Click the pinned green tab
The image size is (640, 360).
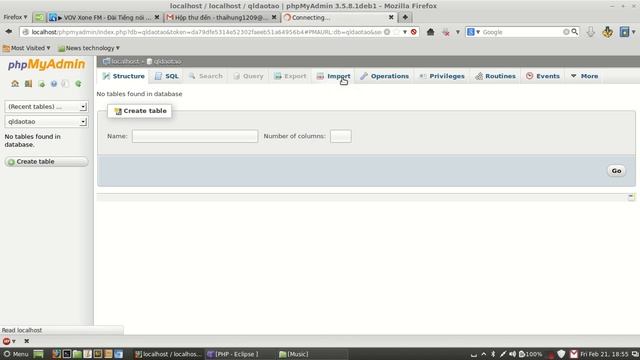pos(39,17)
